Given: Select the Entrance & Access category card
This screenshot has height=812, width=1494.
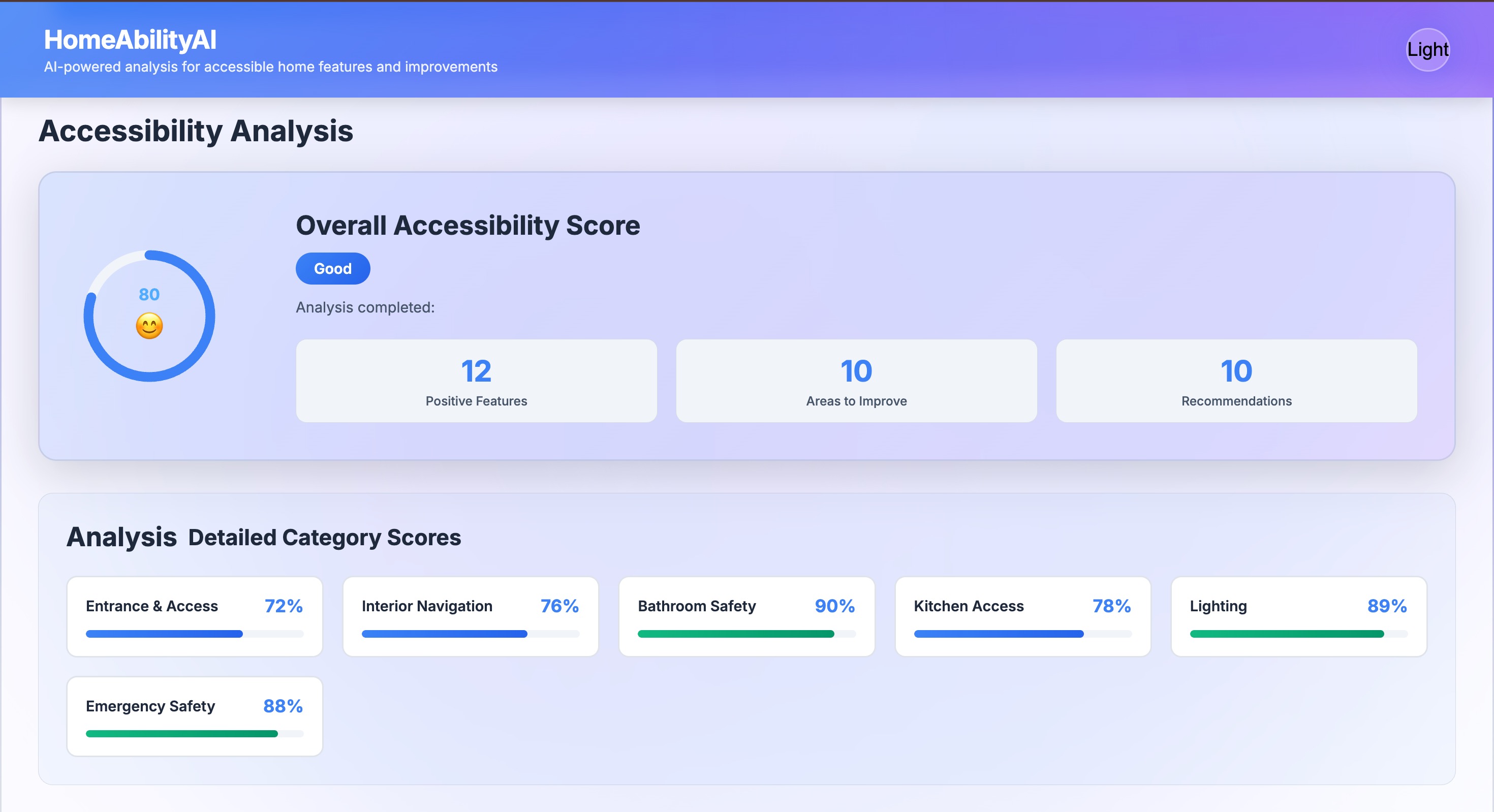Looking at the screenshot, I should (x=194, y=616).
